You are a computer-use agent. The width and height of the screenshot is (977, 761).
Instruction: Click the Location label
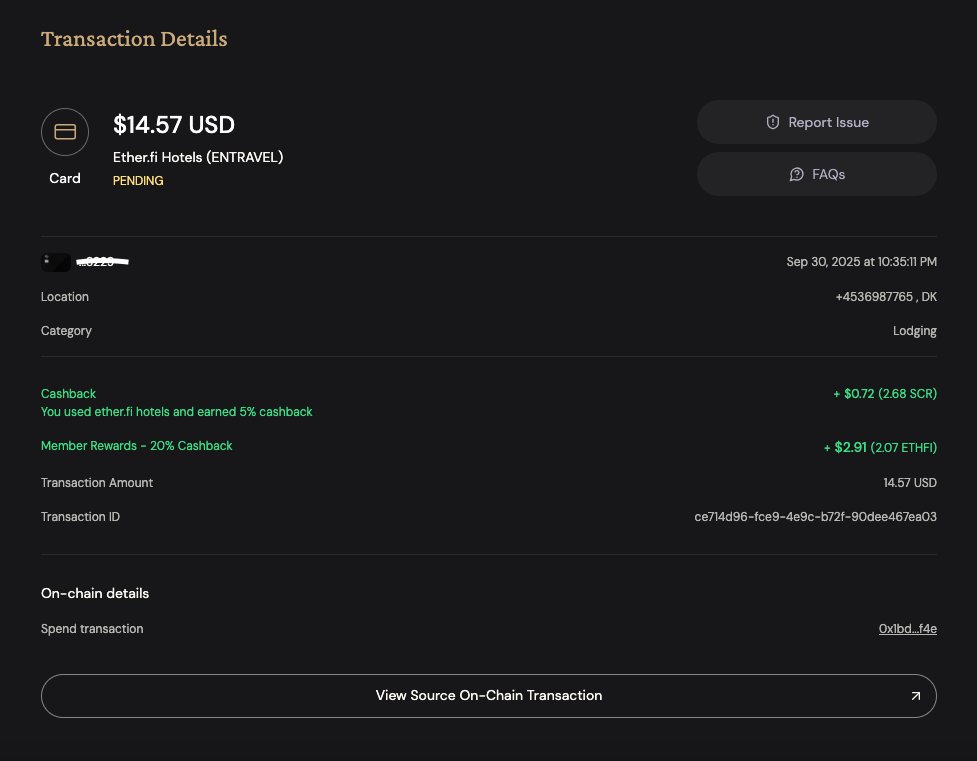point(65,297)
